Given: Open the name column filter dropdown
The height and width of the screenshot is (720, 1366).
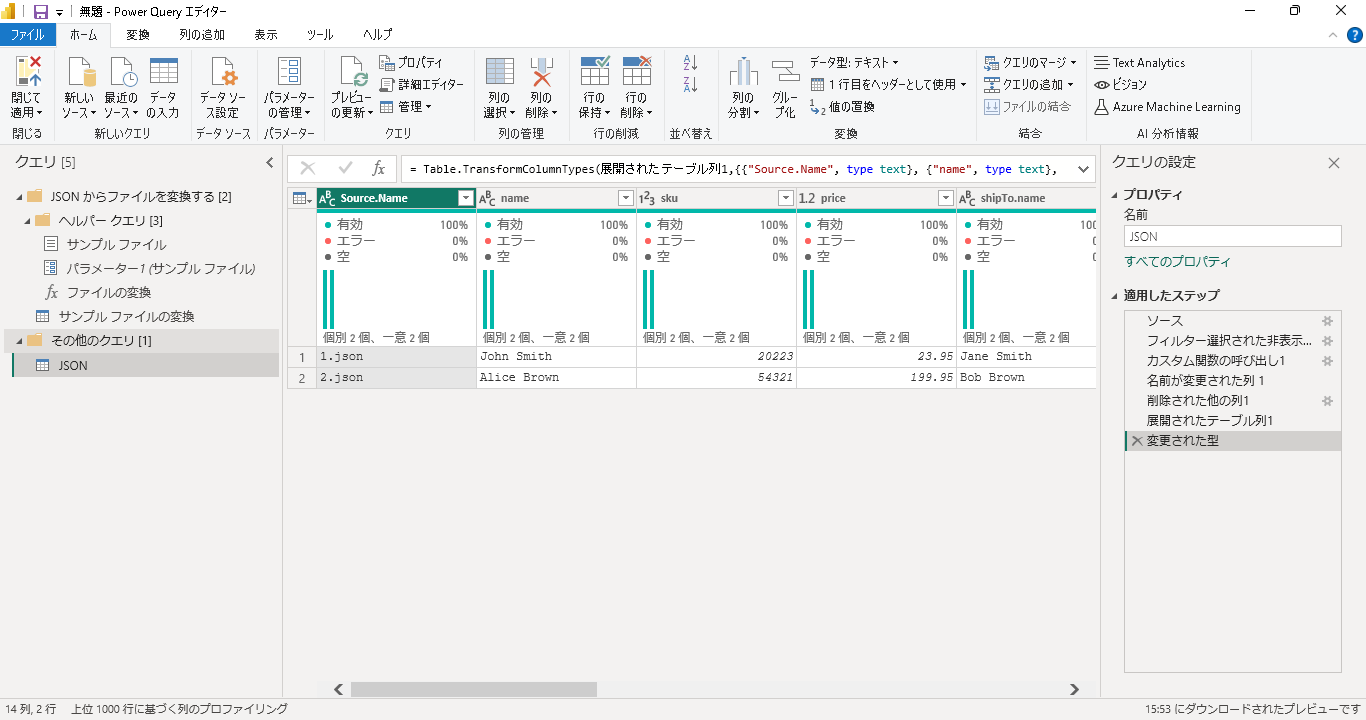Looking at the screenshot, I should click(626, 198).
